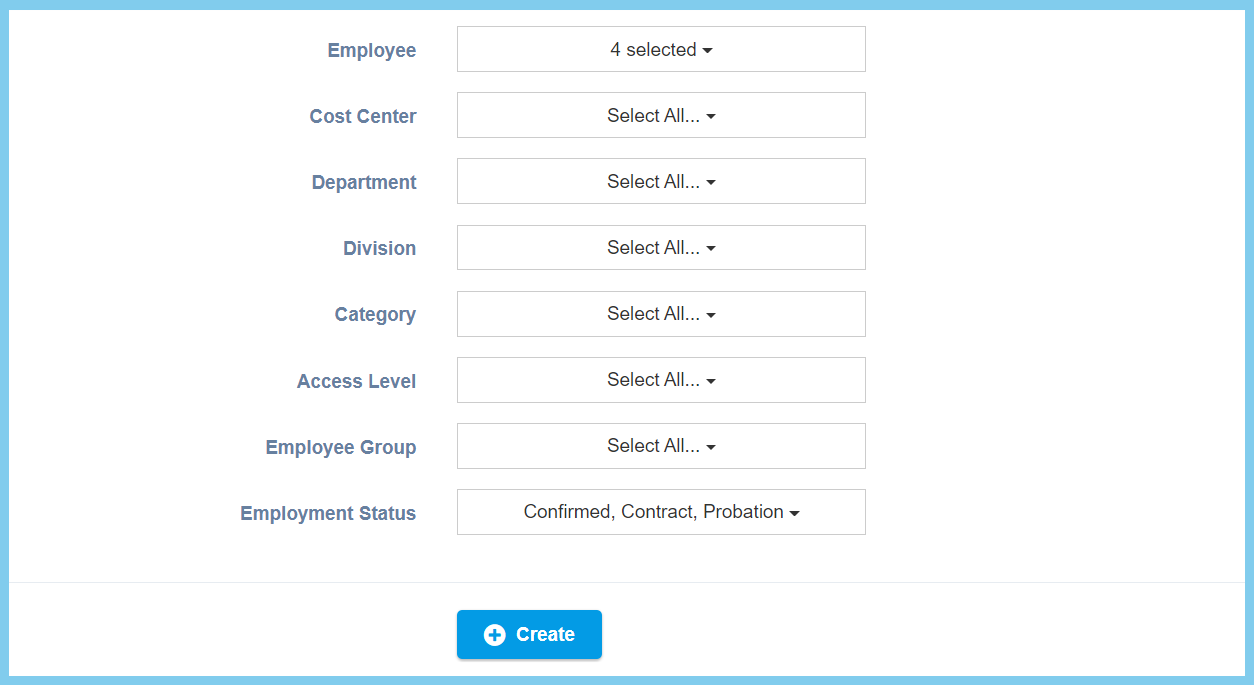Click the caret arrow after 'Confirmed, Contract, Probation'

click(x=795, y=513)
